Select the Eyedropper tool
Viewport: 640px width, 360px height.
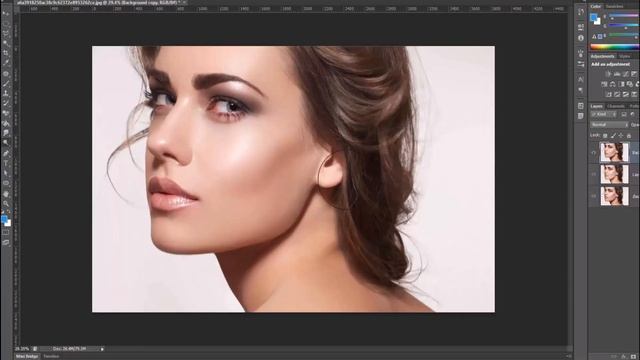click(x=6, y=63)
